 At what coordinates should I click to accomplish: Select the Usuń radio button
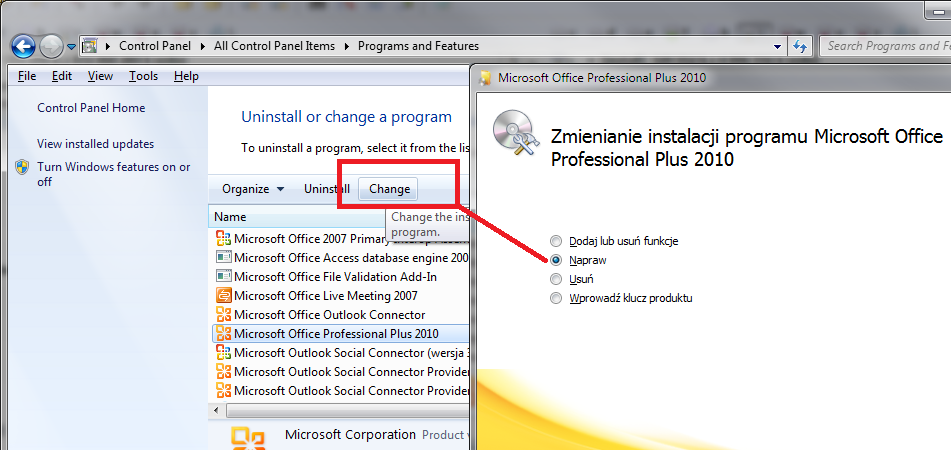[x=556, y=279]
